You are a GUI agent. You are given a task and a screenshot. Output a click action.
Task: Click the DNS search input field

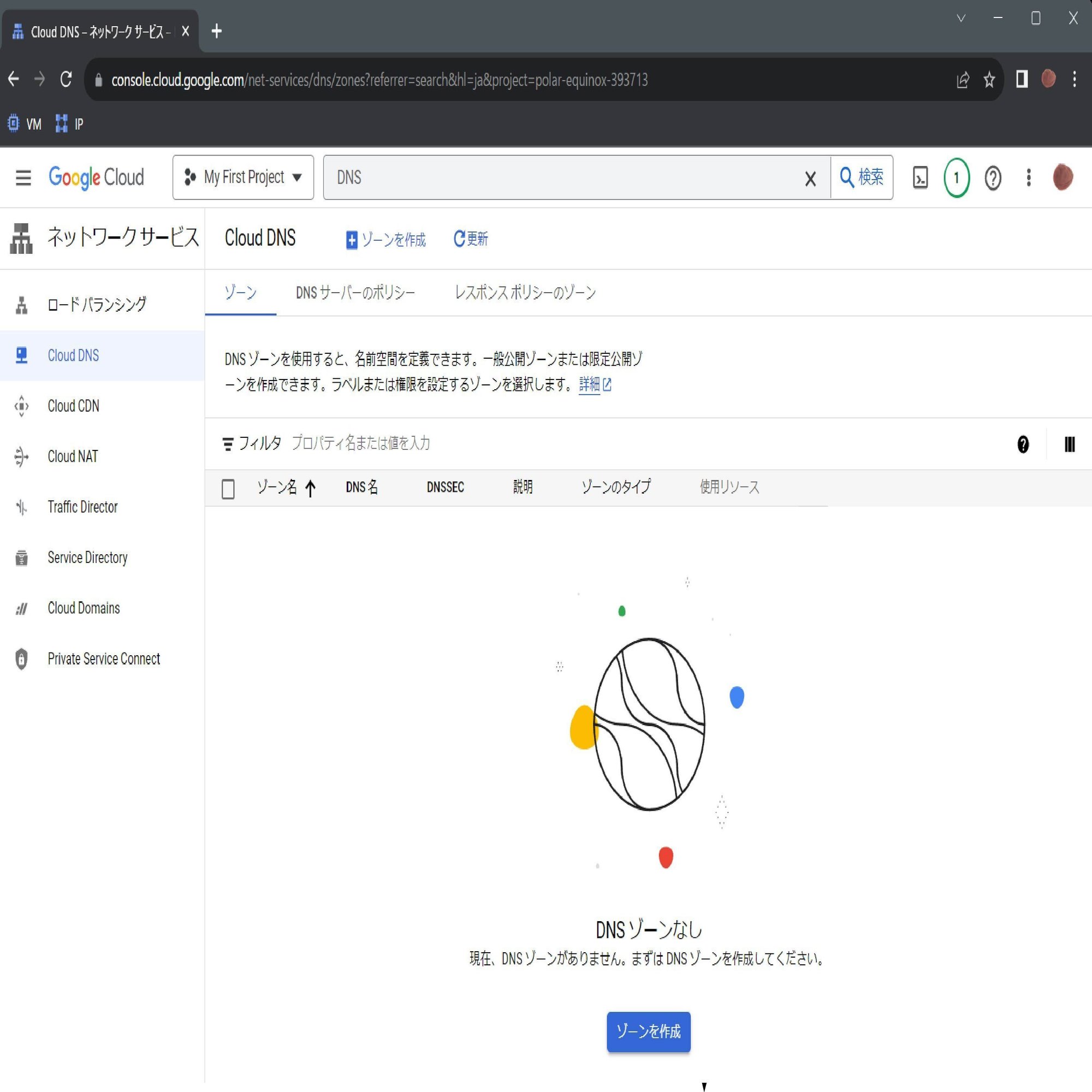[x=565, y=177]
